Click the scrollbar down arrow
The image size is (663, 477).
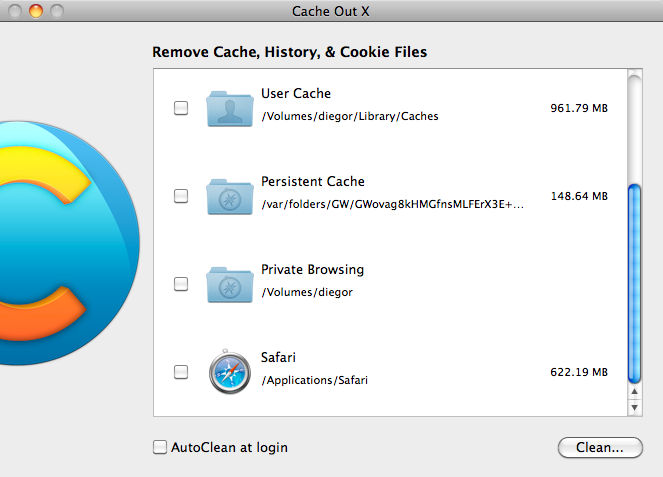point(634,408)
